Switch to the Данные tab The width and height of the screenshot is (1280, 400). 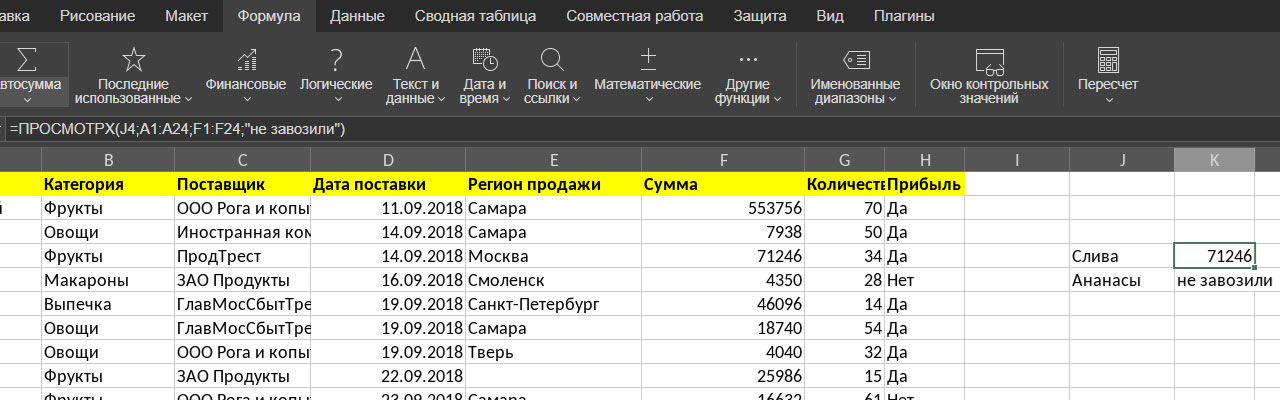357,16
